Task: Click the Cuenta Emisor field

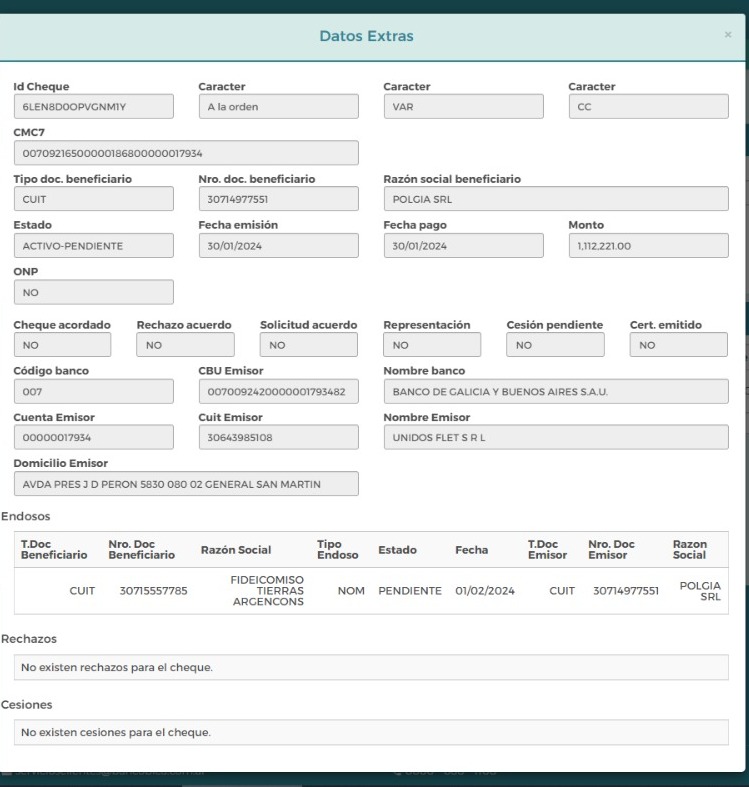Action: 94,437
